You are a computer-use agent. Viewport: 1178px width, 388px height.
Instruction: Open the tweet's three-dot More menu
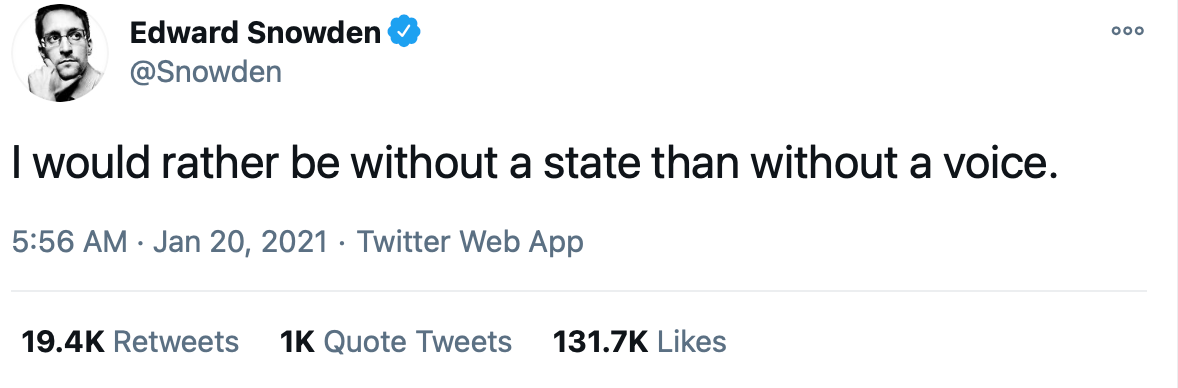(1128, 32)
